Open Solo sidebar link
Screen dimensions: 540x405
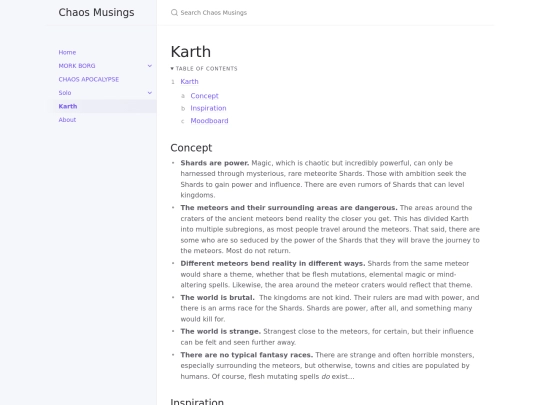coord(65,93)
